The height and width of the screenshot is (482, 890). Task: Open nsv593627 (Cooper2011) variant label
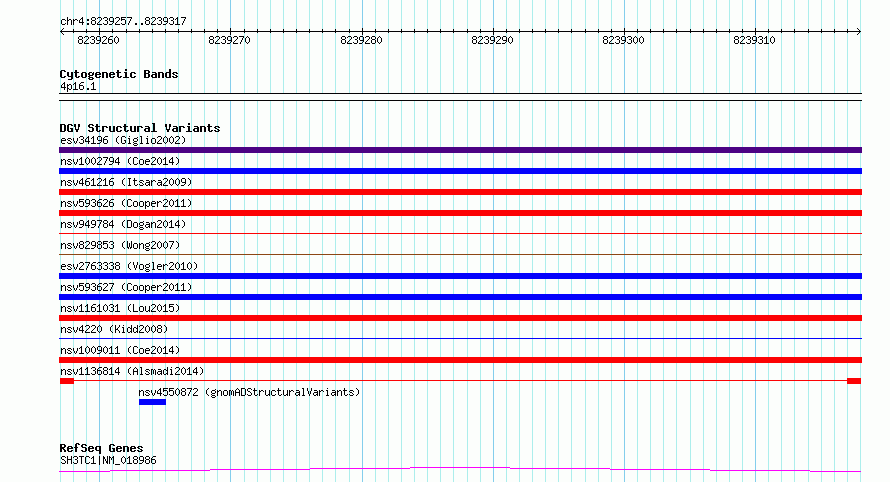126,287
